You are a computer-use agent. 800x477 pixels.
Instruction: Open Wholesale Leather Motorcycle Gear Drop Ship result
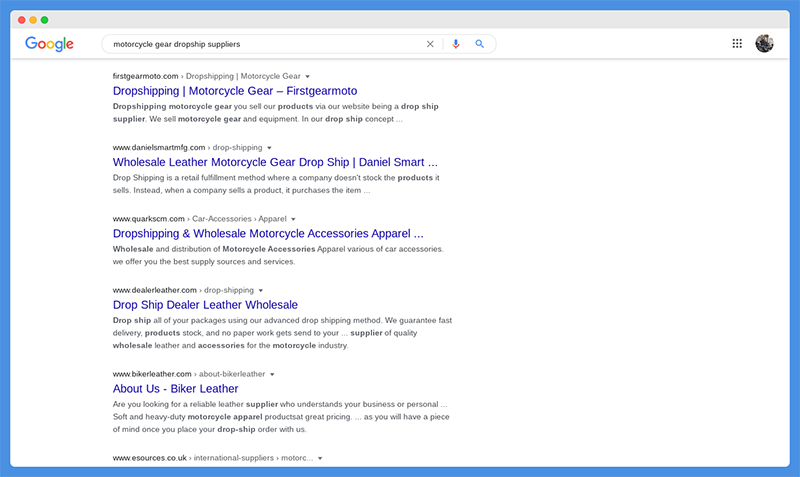tap(275, 162)
